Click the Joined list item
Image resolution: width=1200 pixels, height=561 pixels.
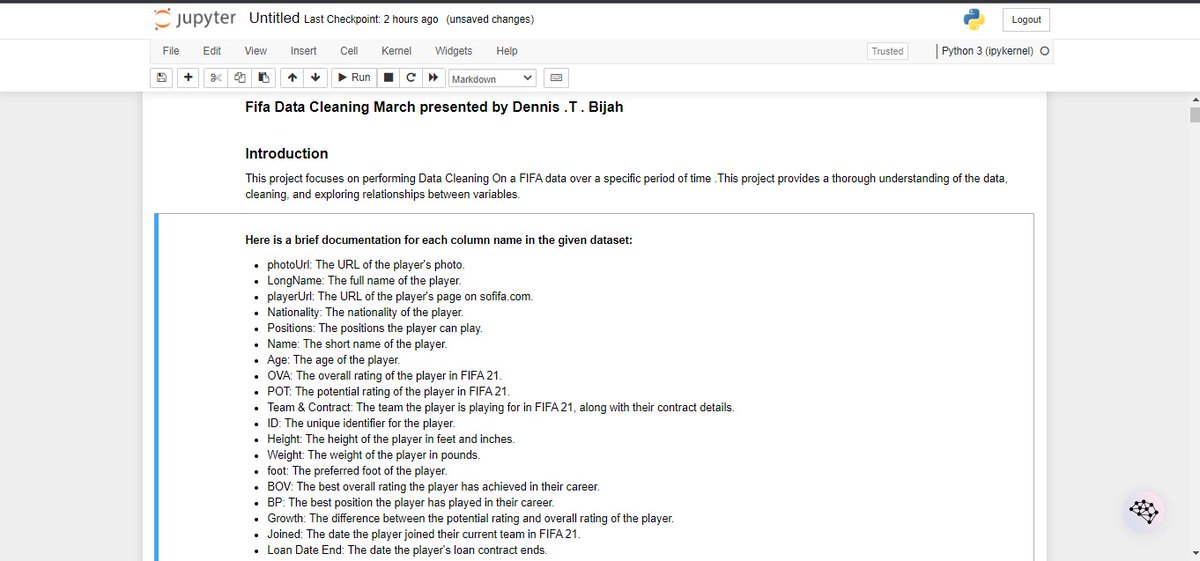[x=424, y=534]
